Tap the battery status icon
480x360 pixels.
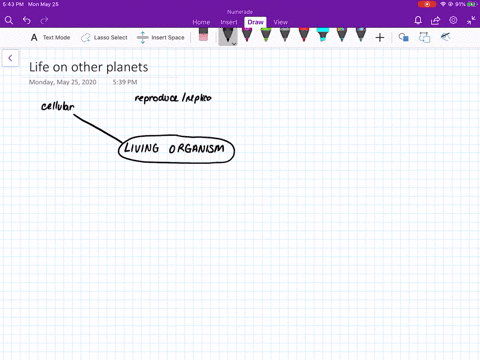(472, 4)
